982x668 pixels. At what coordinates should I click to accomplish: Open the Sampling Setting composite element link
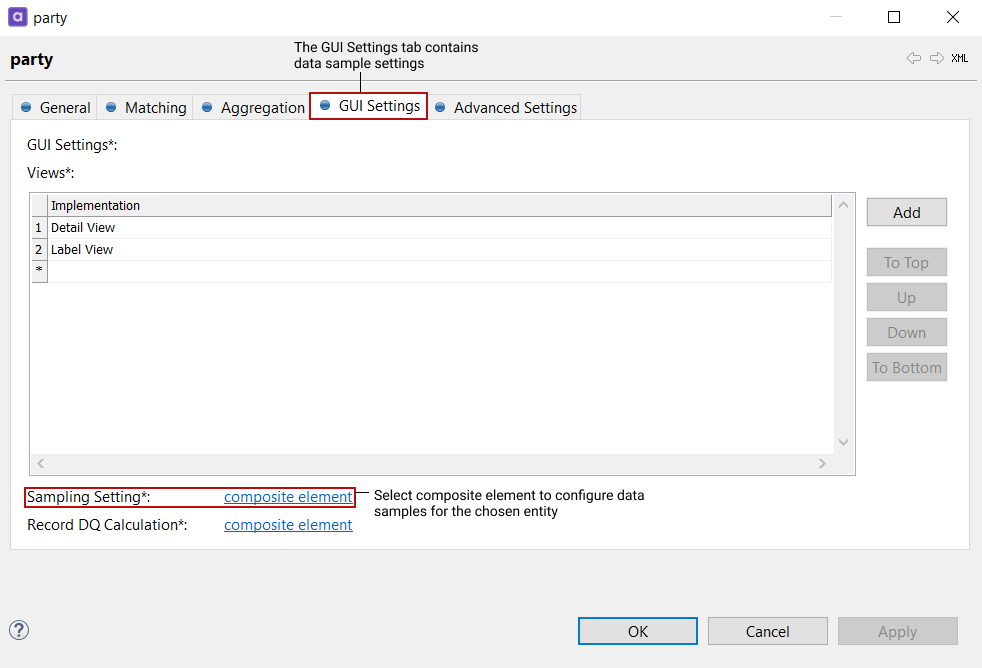[288, 497]
